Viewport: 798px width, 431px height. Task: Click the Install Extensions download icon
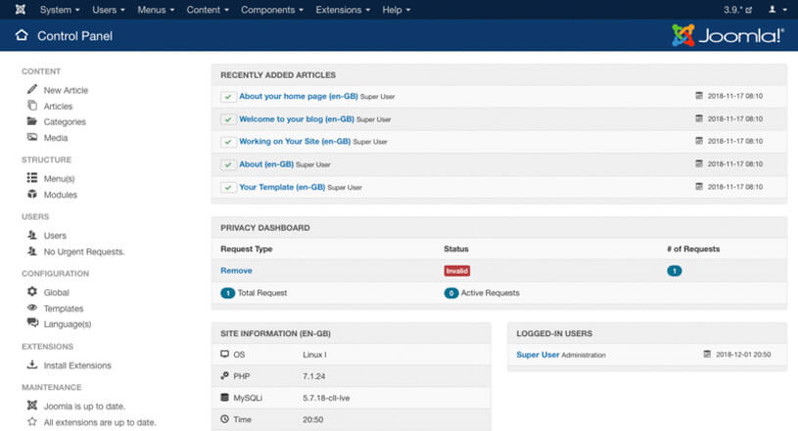coord(33,365)
